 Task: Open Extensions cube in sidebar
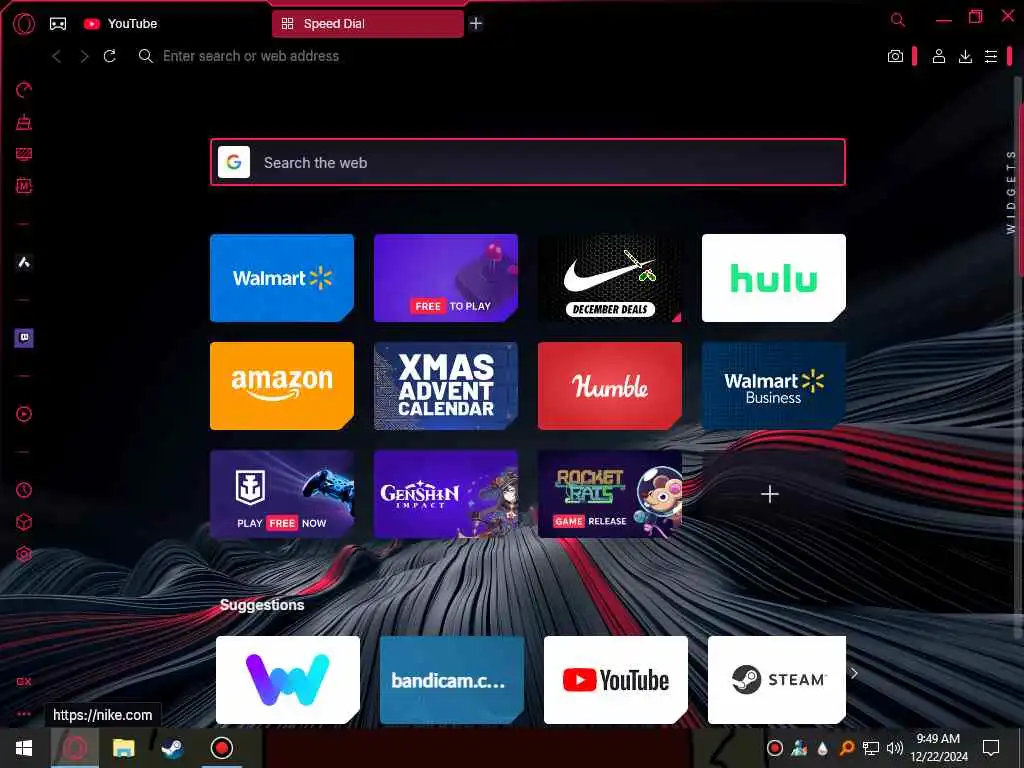(24, 522)
